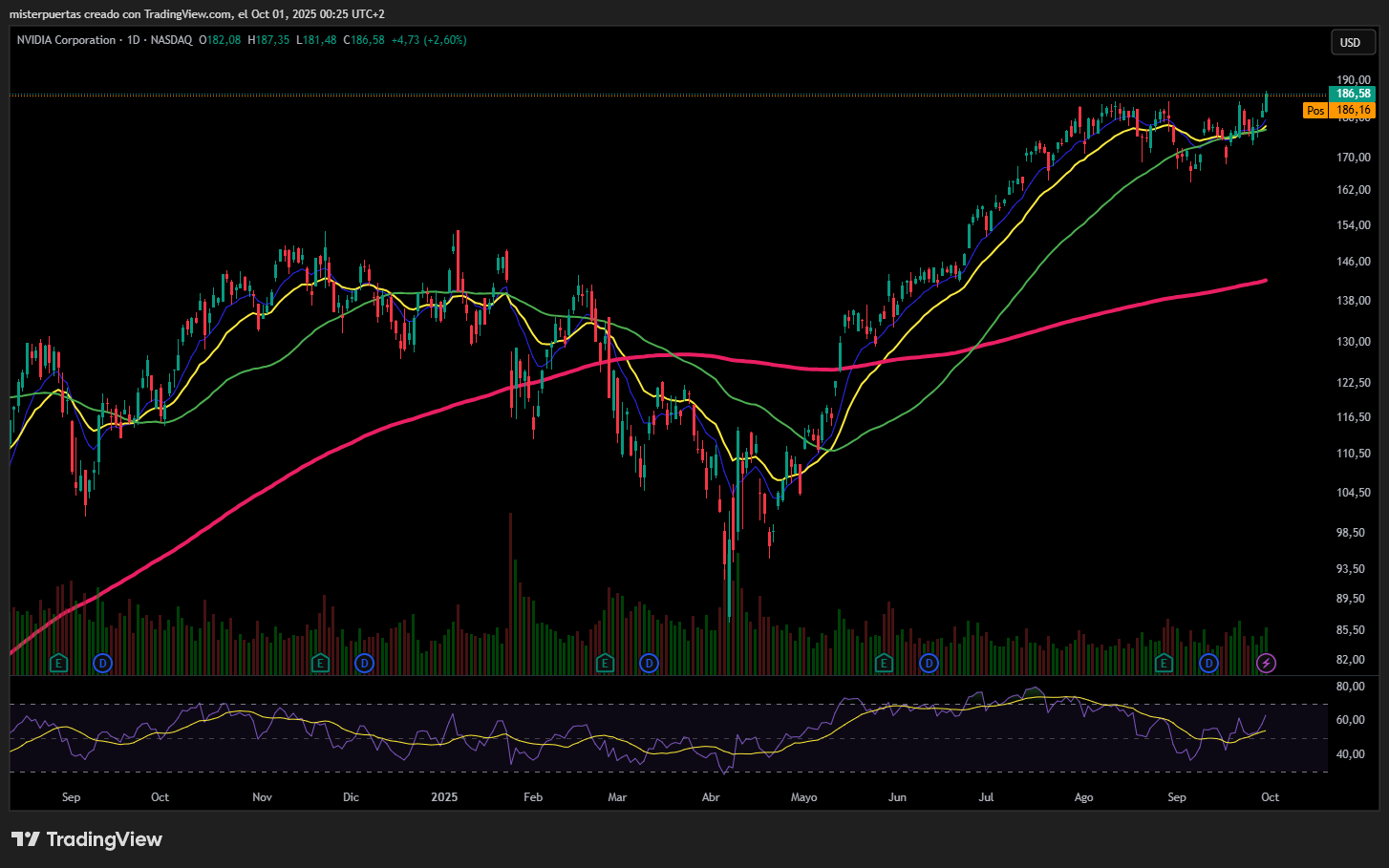The height and width of the screenshot is (868, 1389).
Task: Click the 104,50 price axis label
Action: coord(1354,493)
